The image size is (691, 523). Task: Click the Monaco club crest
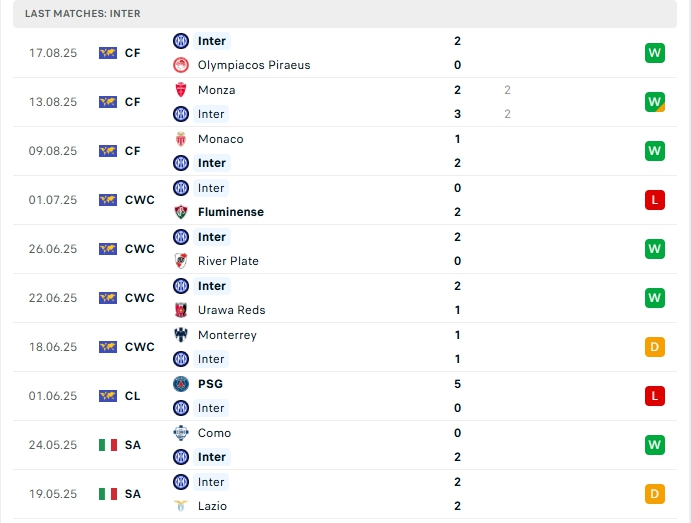click(181, 139)
